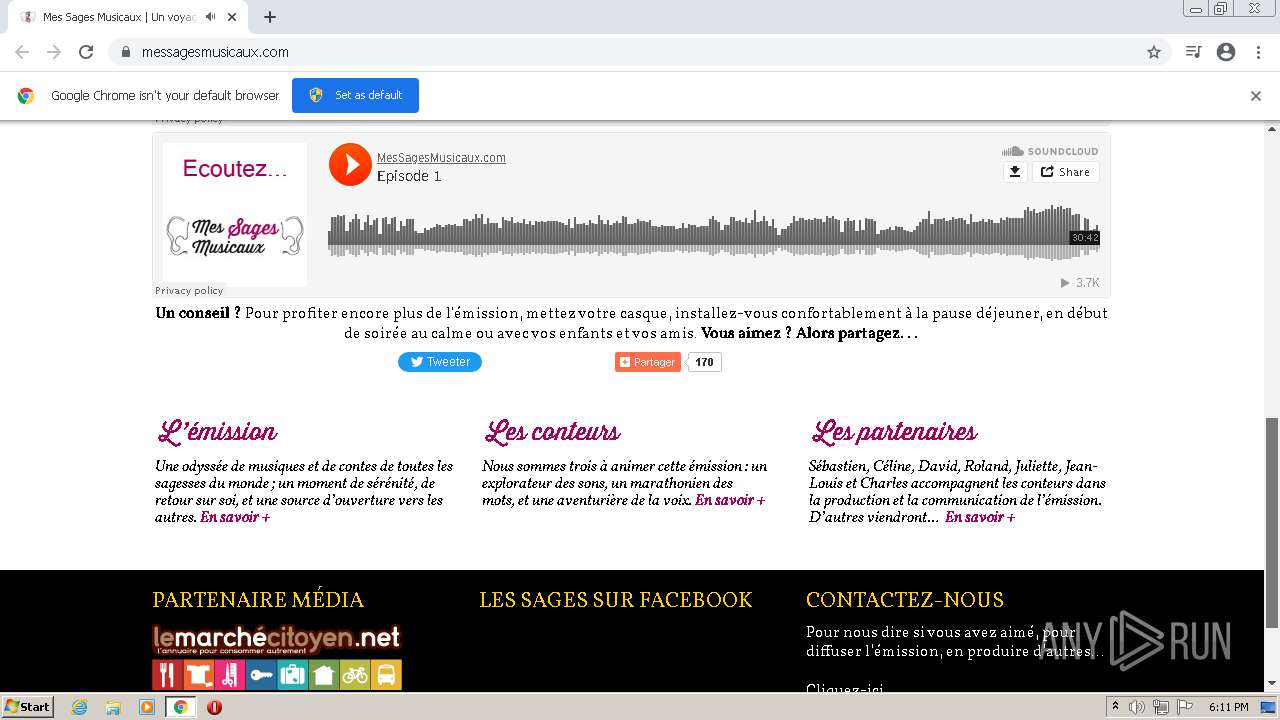This screenshot has width=1280, height=720.
Task: Play Episode 1 in the SoundCloud player
Action: (x=350, y=164)
